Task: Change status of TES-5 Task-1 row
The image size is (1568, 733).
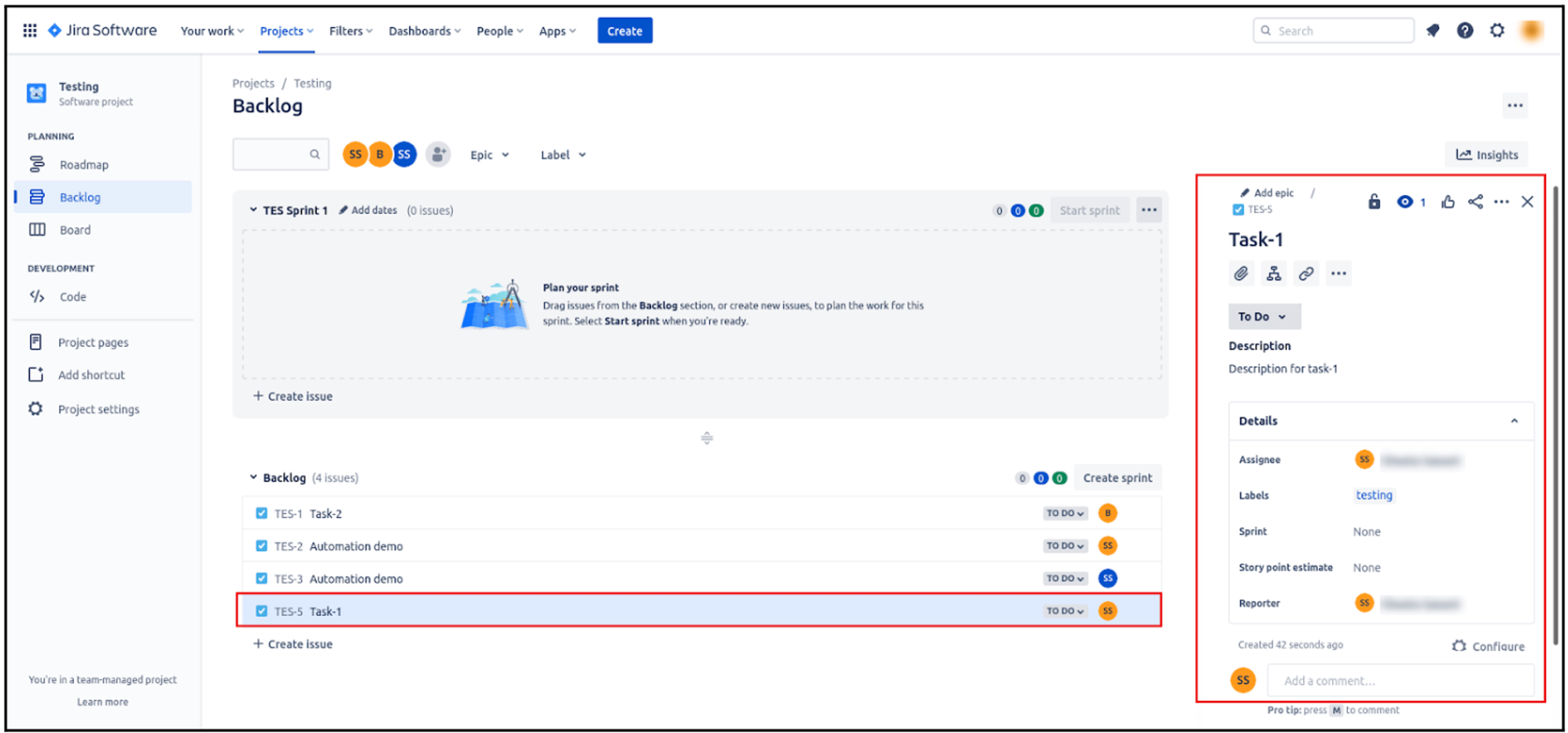Action: point(1065,610)
